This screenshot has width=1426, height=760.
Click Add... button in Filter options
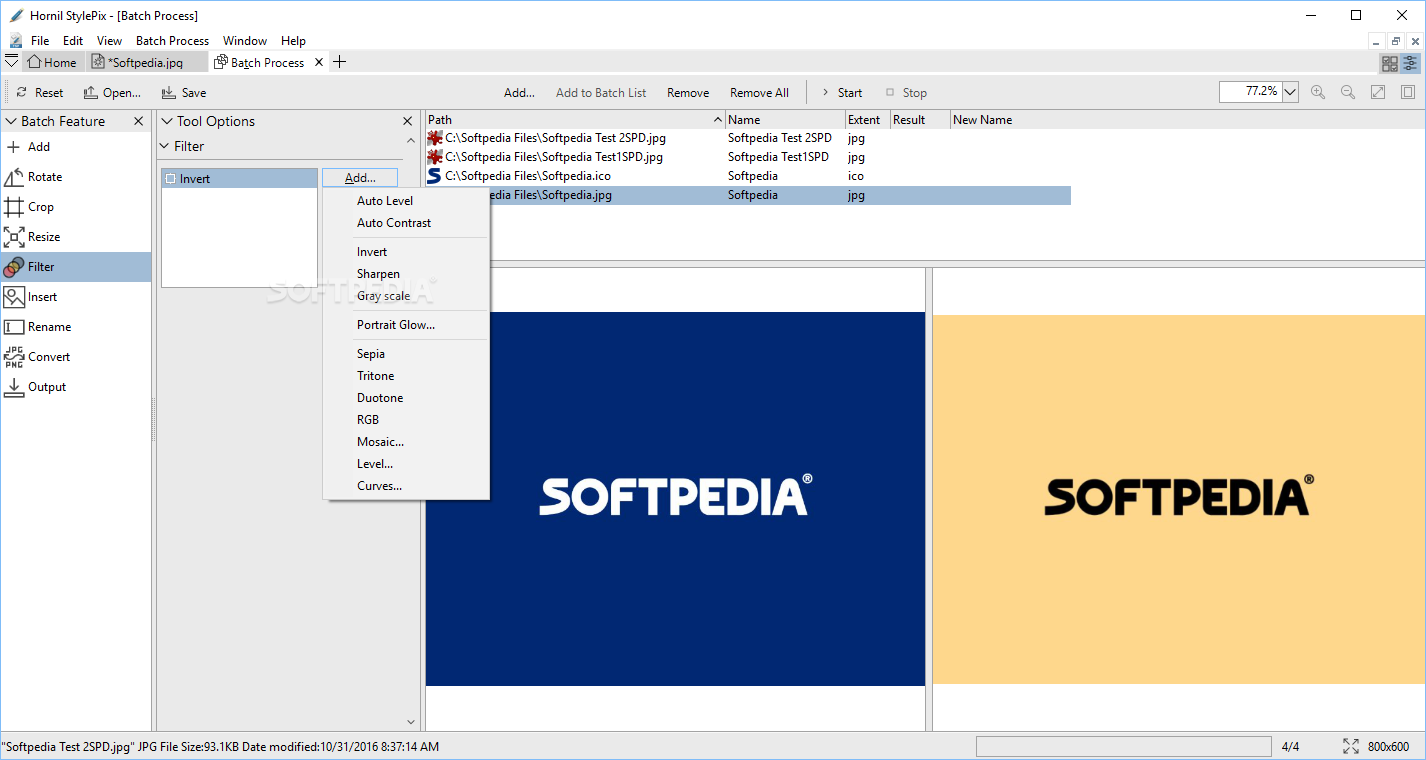coord(360,178)
